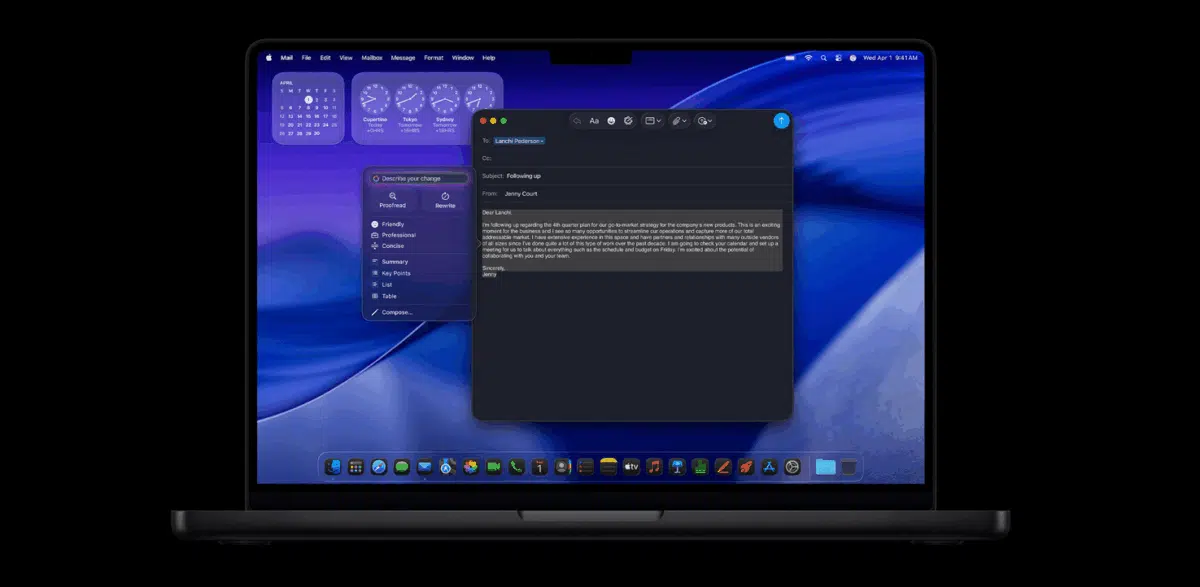Viewport: 1200px width, 587px height.
Task: Click the battery indicator in the menu bar
Action: [x=792, y=57]
